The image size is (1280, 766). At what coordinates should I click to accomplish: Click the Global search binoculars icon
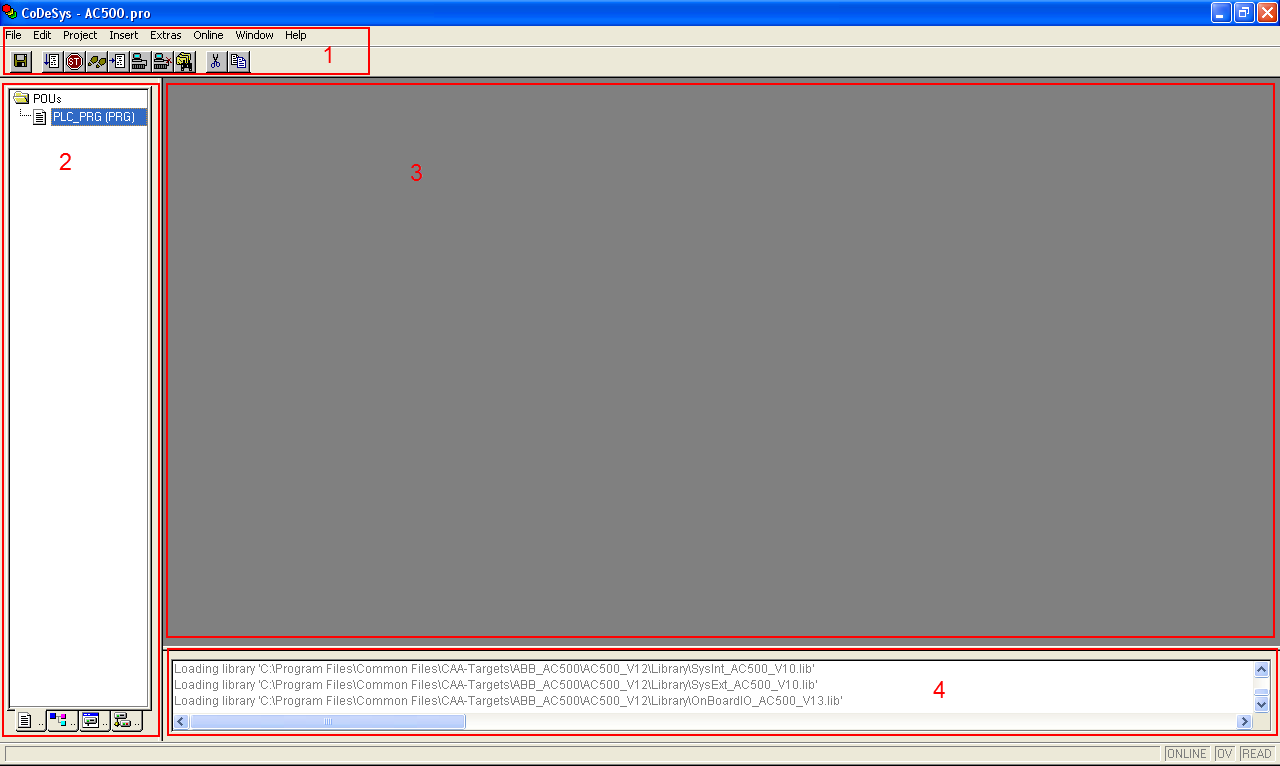[x=185, y=62]
